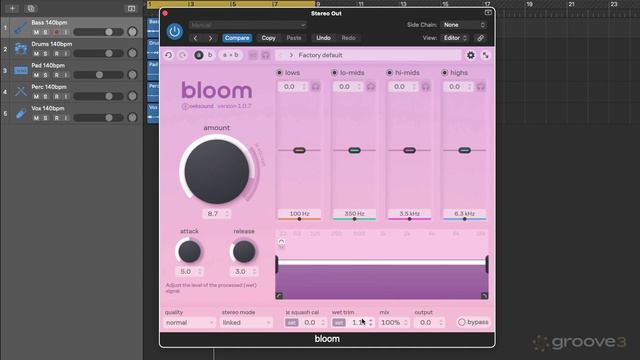Click the 6.3 kHz crossover frequency label

[x=464, y=213]
